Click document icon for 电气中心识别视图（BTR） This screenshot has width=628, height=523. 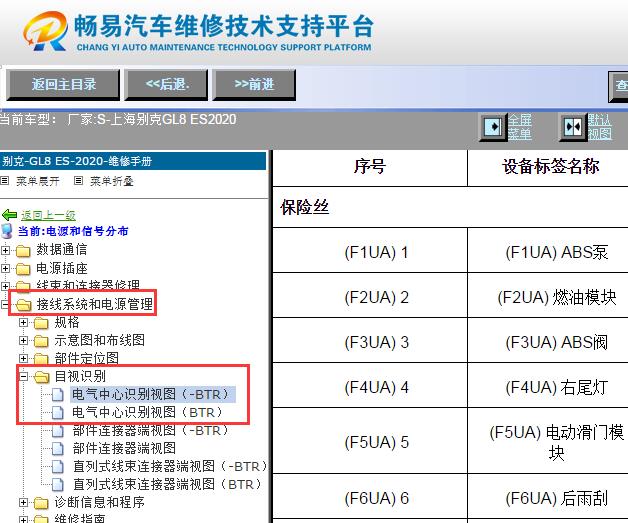(58, 412)
